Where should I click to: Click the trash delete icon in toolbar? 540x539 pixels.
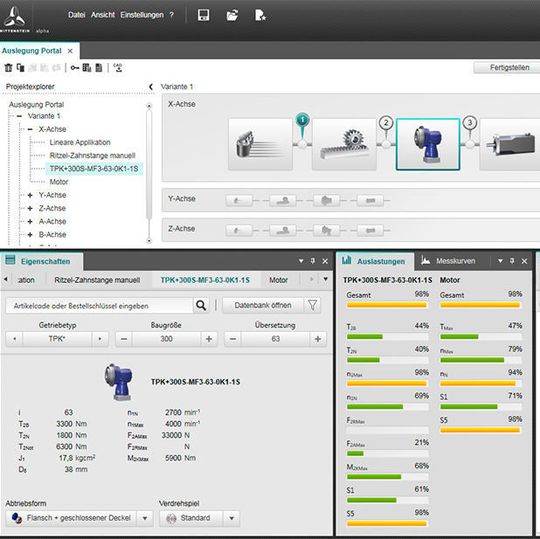tap(8, 68)
